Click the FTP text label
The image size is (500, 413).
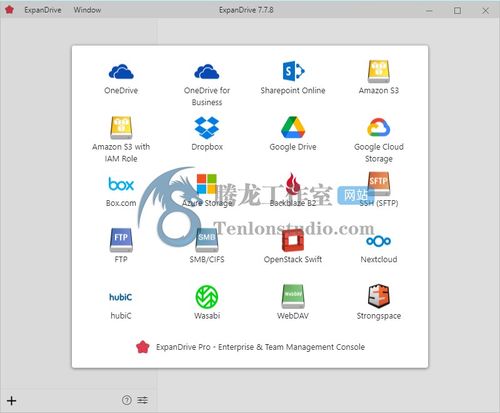tap(121, 259)
